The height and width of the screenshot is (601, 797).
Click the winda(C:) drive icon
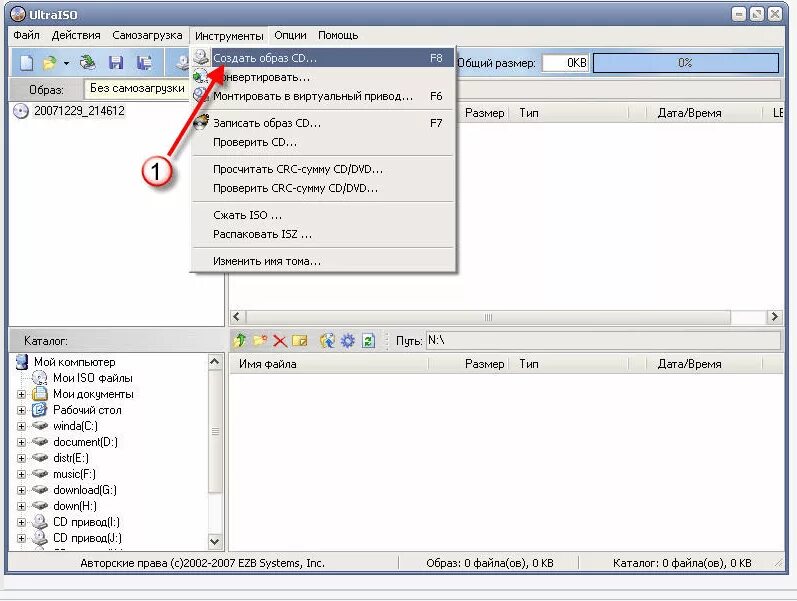click(40, 426)
